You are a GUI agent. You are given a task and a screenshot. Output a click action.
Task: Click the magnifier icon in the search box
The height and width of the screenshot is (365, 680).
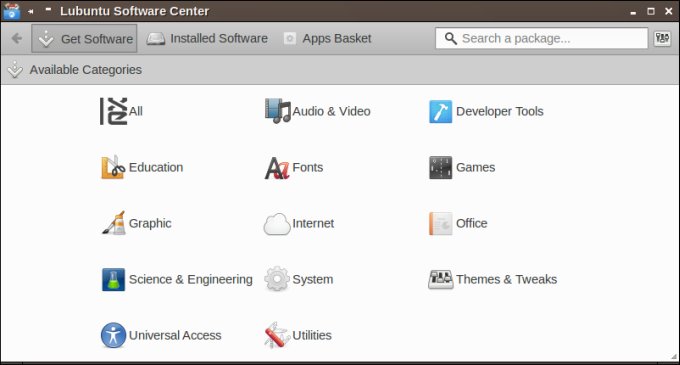coord(451,39)
